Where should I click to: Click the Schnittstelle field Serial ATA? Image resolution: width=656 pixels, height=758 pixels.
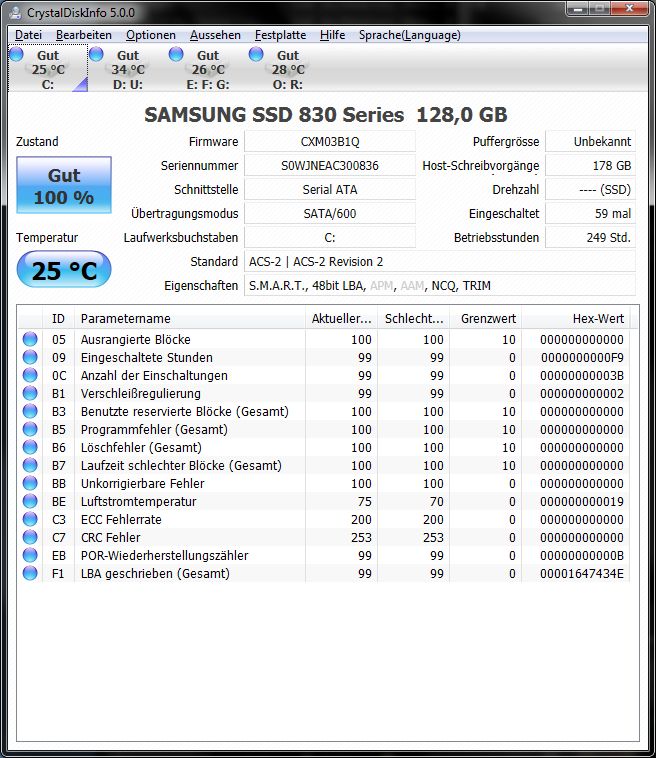pyautogui.click(x=330, y=190)
